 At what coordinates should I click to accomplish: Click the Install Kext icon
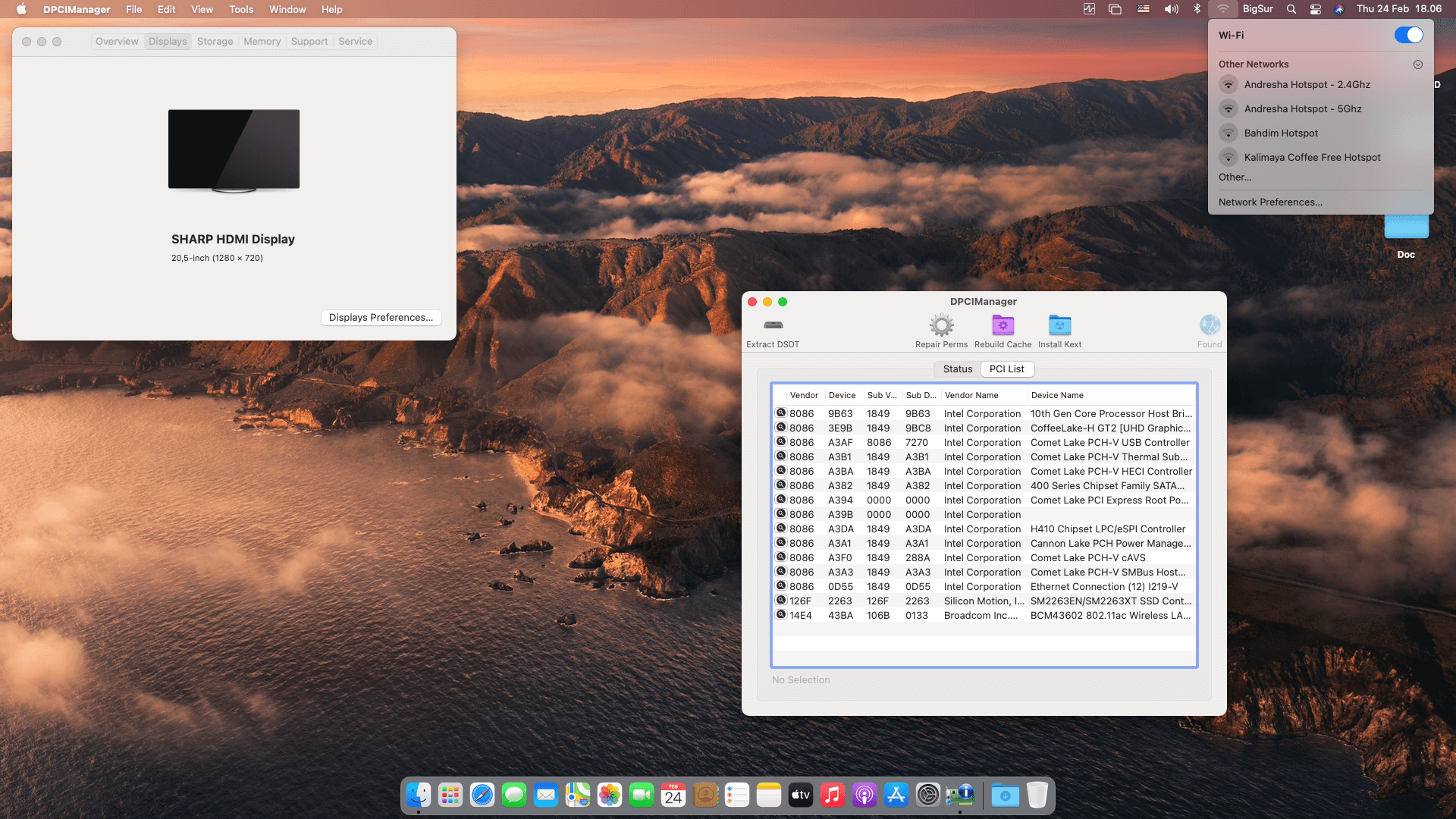point(1059,325)
